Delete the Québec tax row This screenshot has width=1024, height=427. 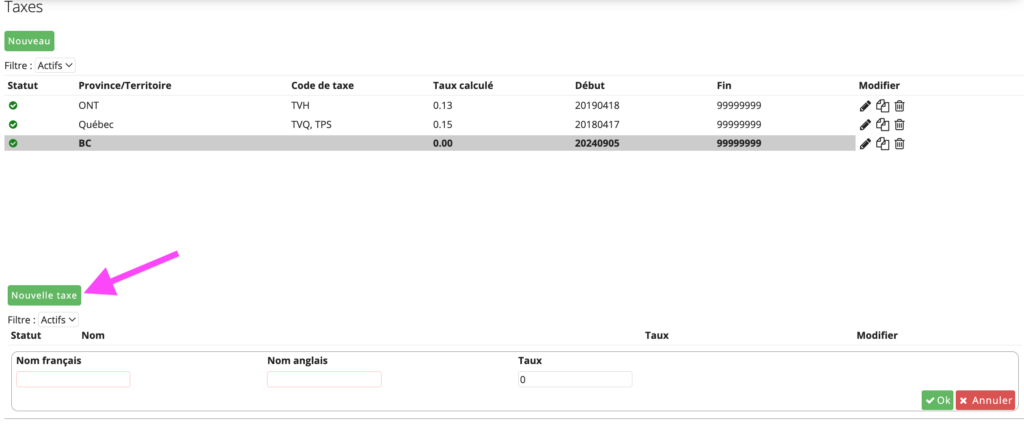coord(899,125)
